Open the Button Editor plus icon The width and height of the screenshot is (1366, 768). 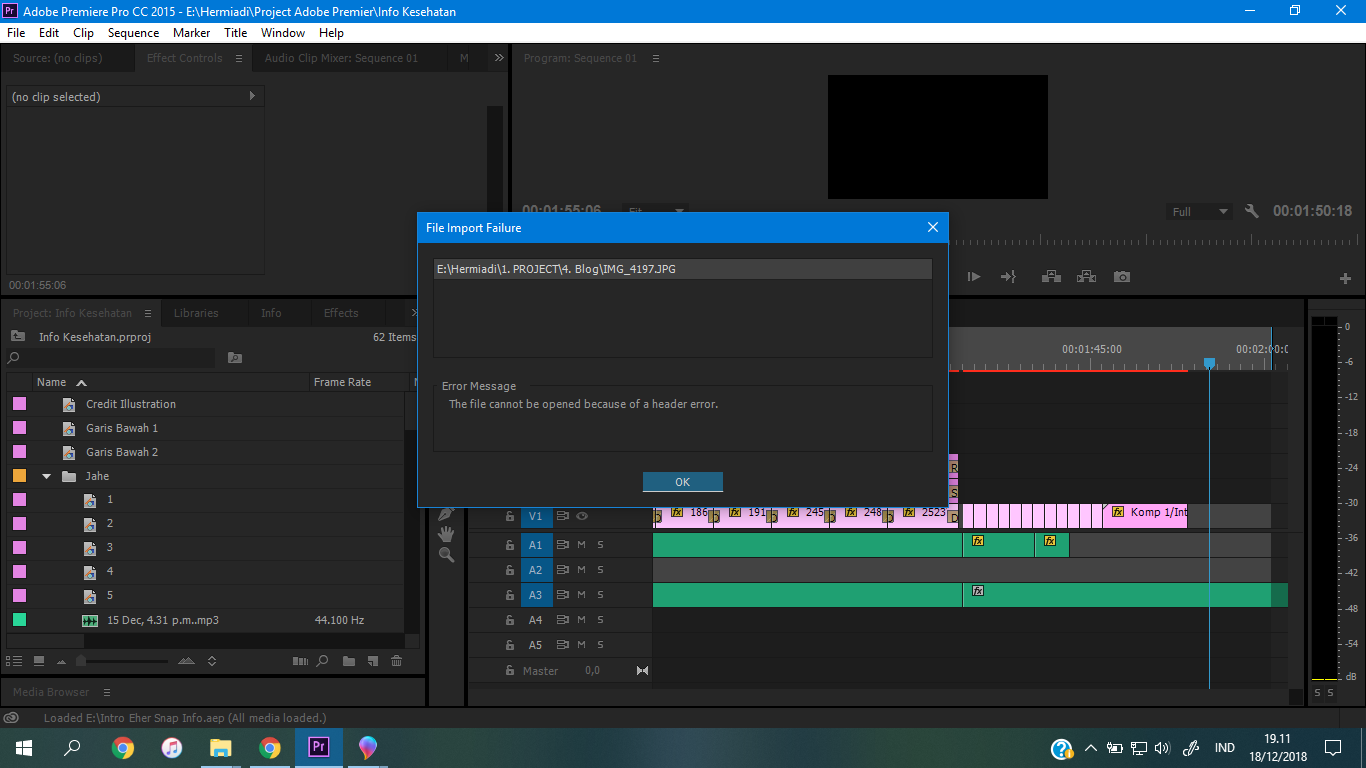pyautogui.click(x=1345, y=279)
